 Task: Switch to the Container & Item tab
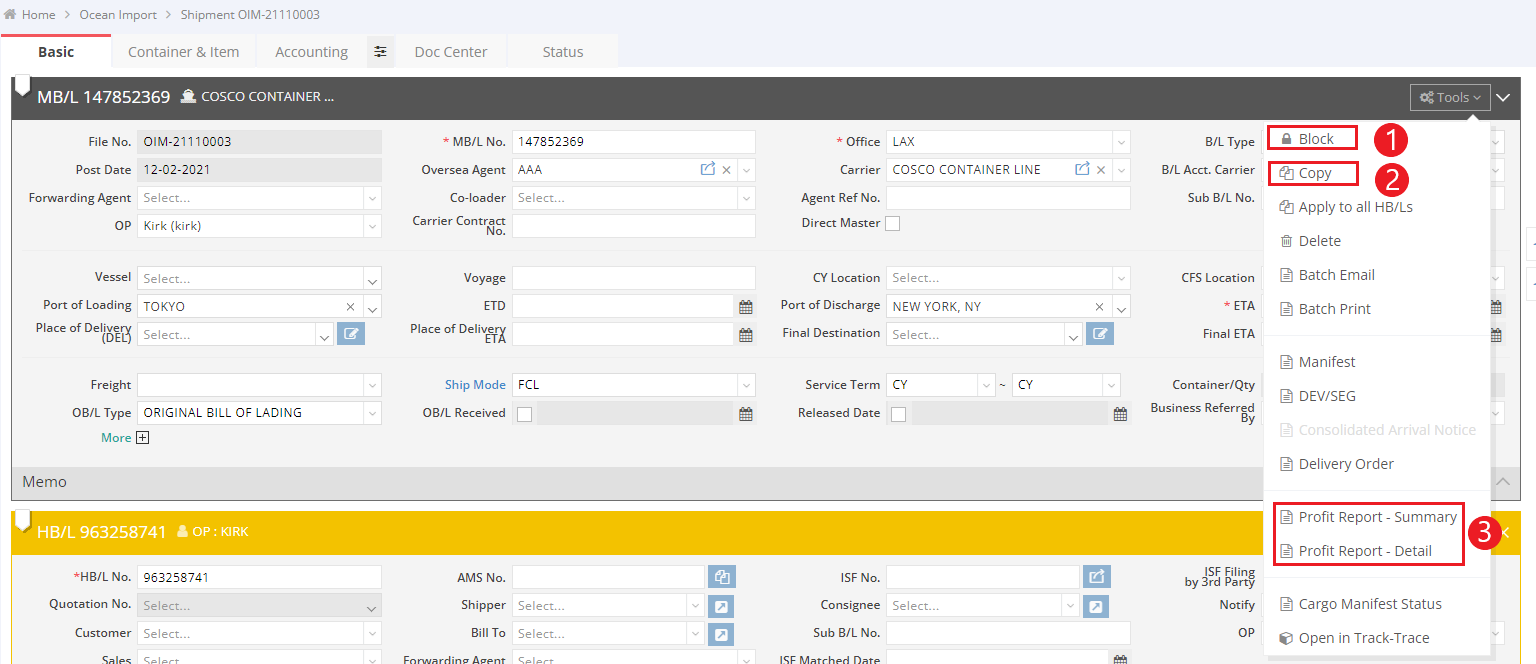[x=183, y=52]
